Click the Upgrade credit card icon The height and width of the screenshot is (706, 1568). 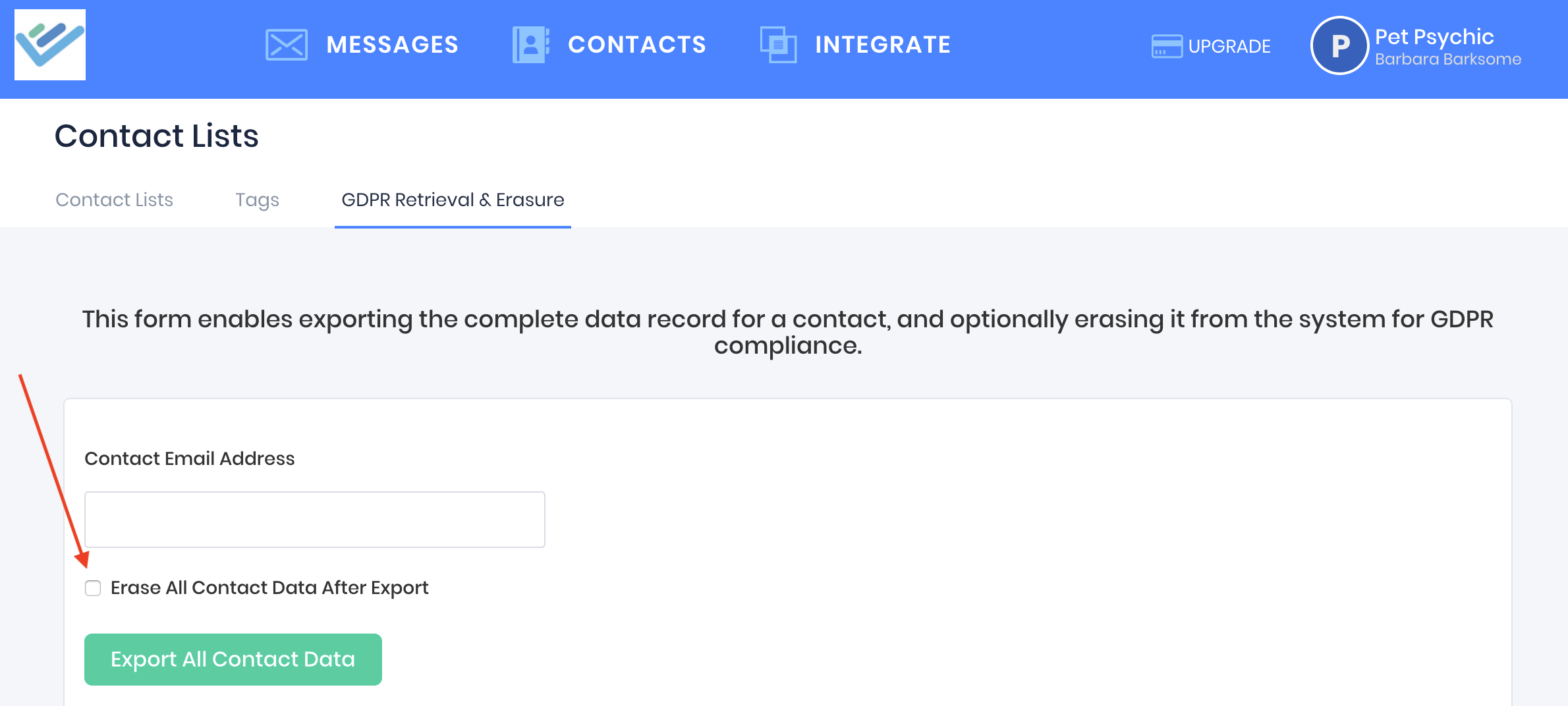(1166, 46)
